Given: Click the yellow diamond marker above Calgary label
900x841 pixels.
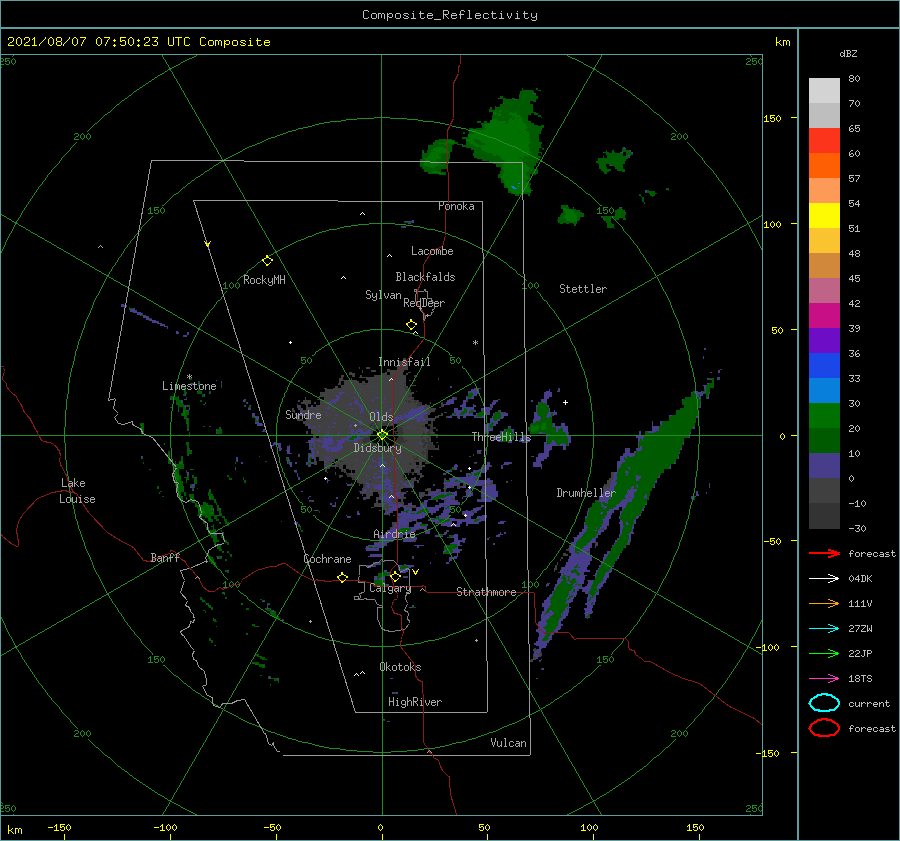Looking at the screenshot, I should tap(395, 576).
